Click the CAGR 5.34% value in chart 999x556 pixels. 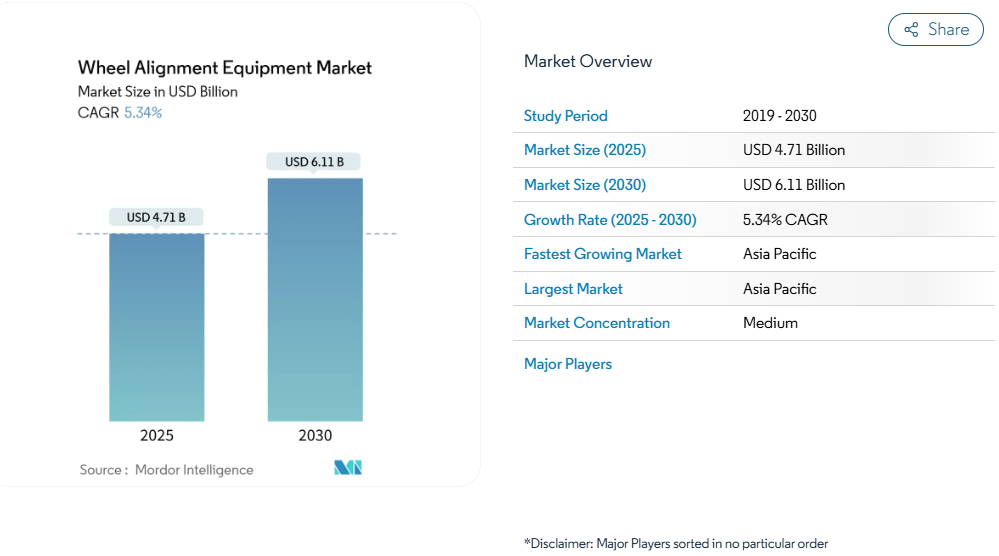142,113
